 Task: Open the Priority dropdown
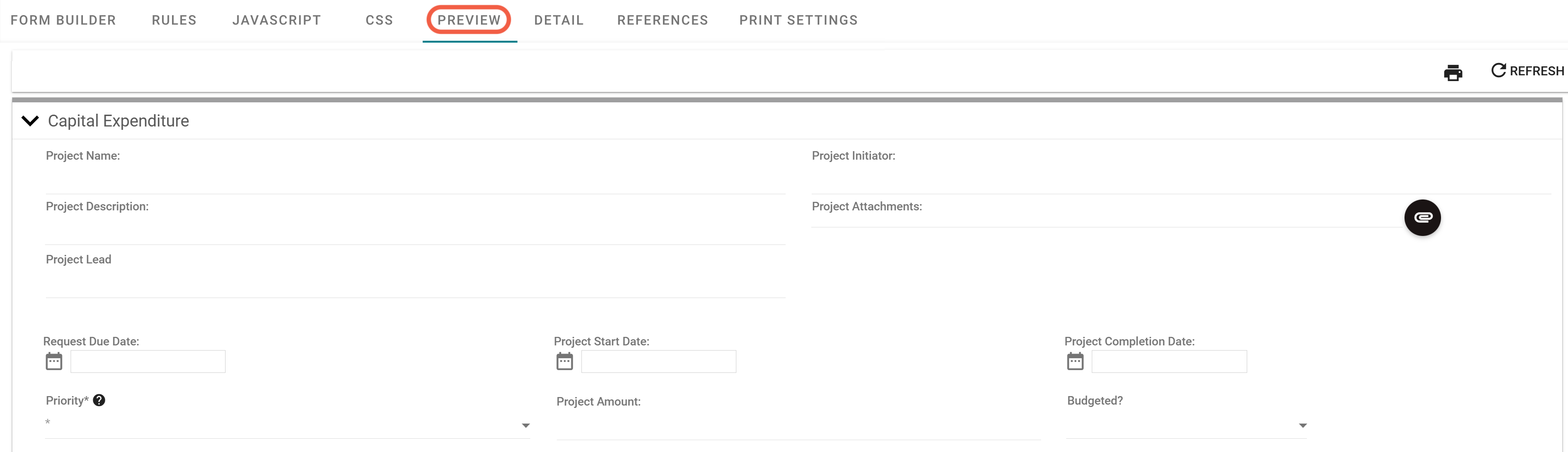pos(526,426)
